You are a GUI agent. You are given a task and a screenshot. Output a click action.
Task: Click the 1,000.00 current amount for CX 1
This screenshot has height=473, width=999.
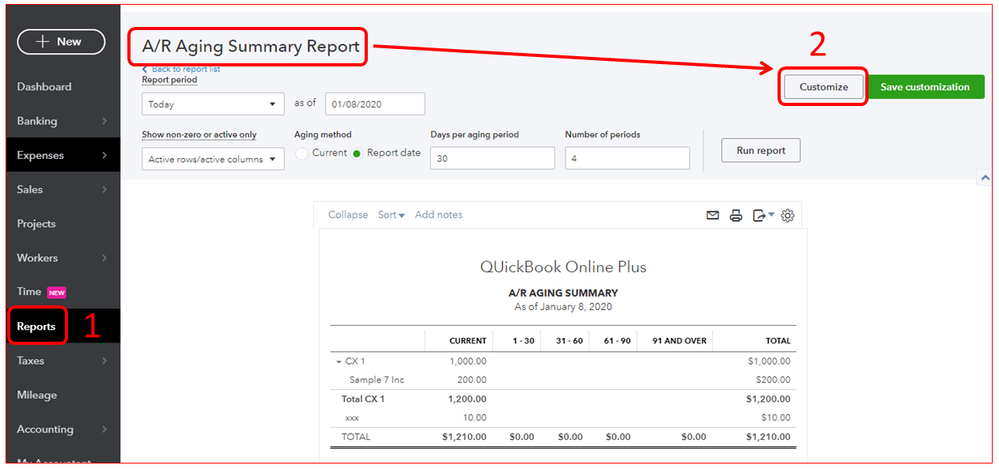[468, 361]
